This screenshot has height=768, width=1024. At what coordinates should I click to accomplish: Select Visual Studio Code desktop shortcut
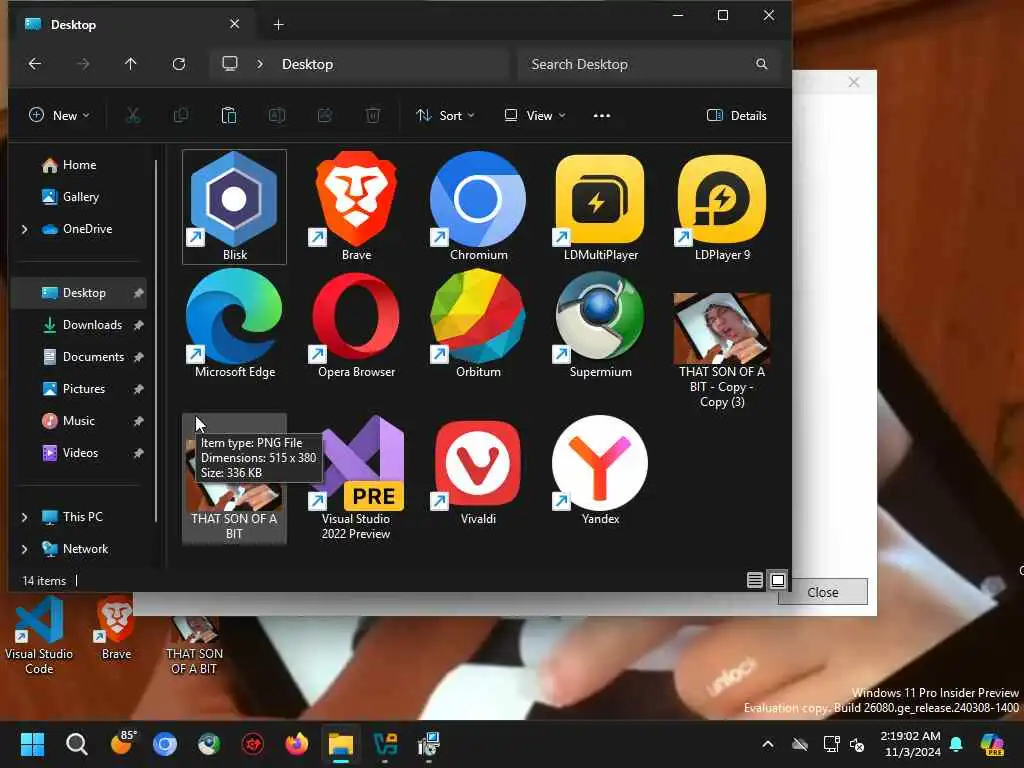click(39, 636)
